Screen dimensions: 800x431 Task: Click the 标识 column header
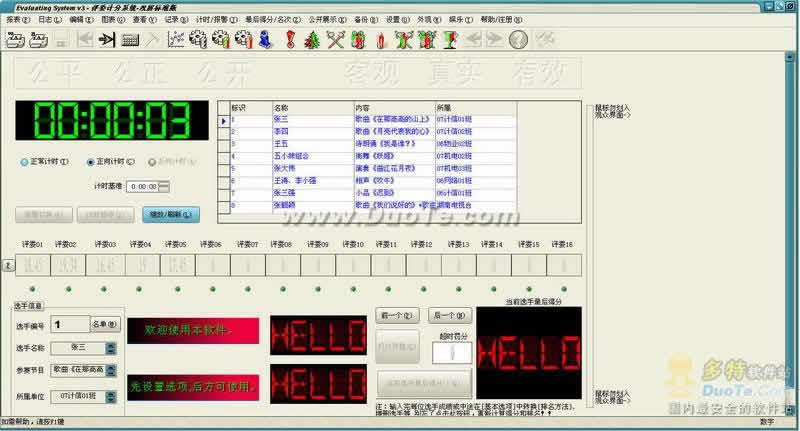tap(251, 108)
